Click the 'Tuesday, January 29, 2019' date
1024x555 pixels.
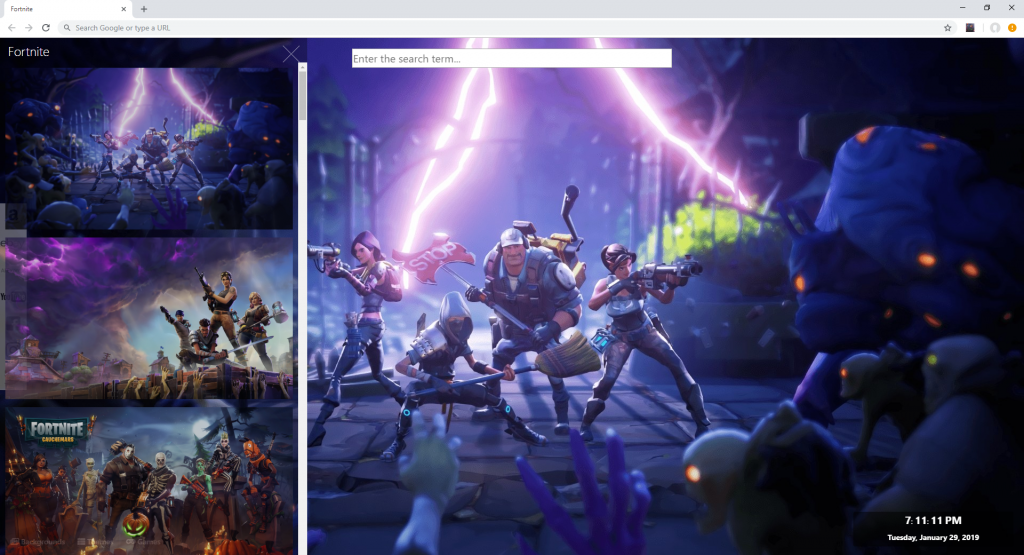click(x=933, y=537)
